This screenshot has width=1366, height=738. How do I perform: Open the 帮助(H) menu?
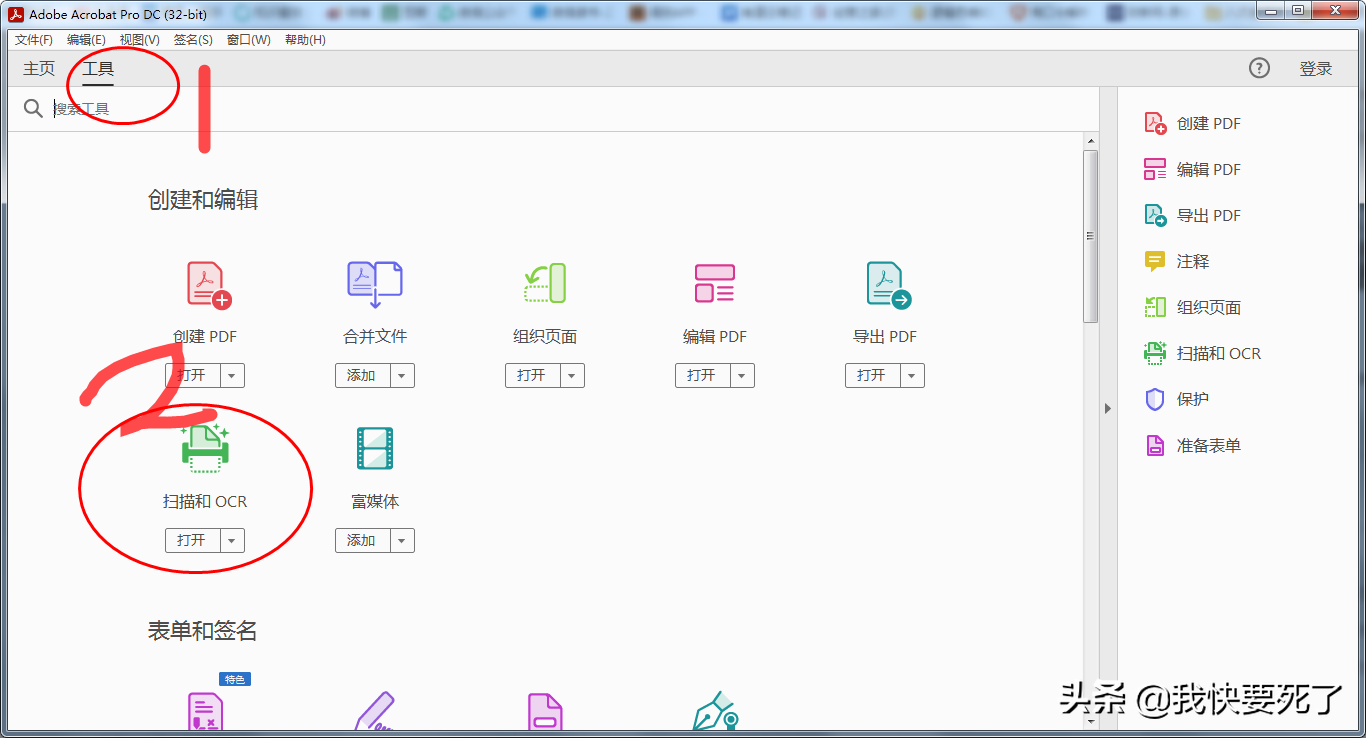pyautogui.click(x=305, y=39)
